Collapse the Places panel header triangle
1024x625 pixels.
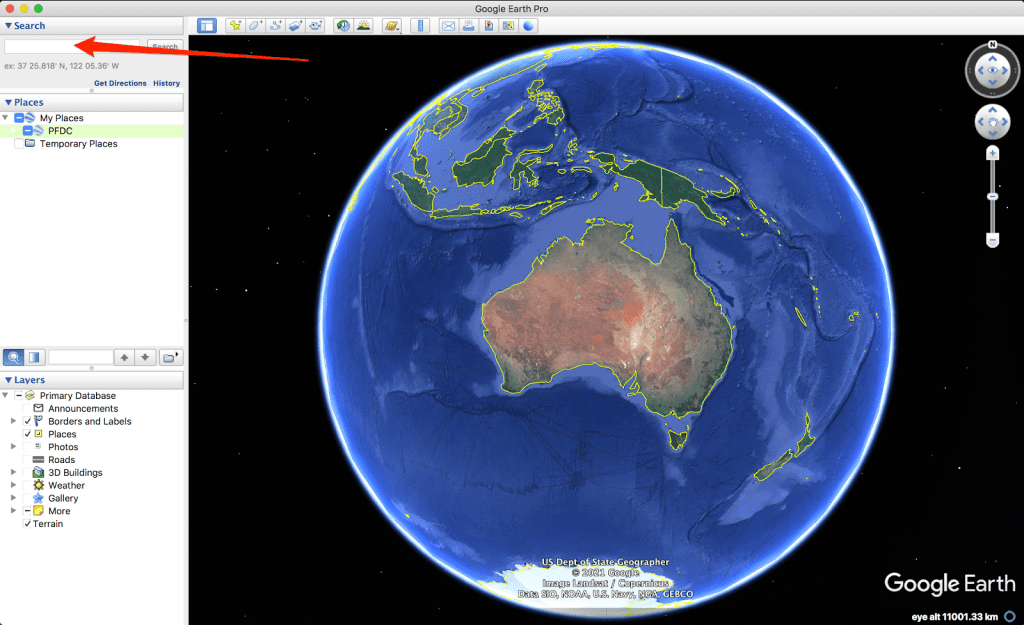point(8,103)
